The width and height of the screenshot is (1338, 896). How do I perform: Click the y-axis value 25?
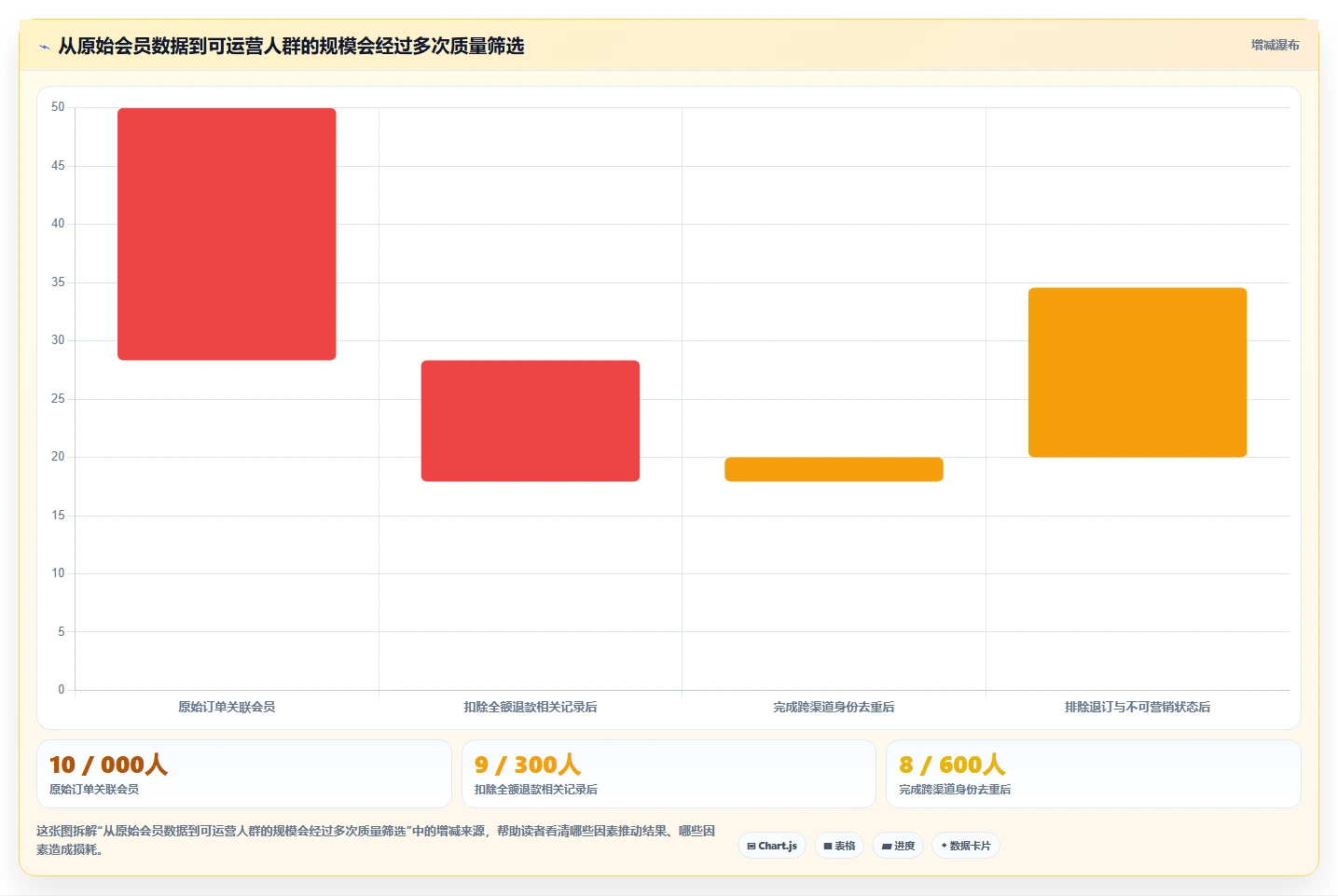[x=58, y=399]
